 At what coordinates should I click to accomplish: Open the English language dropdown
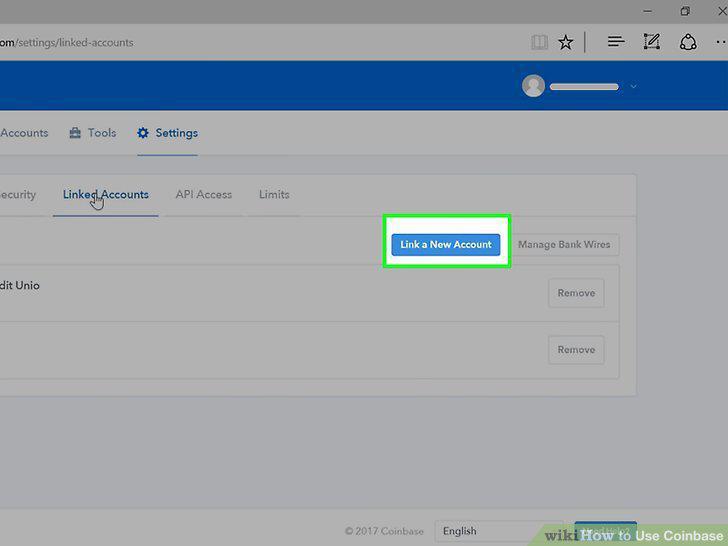pos(499,531)
